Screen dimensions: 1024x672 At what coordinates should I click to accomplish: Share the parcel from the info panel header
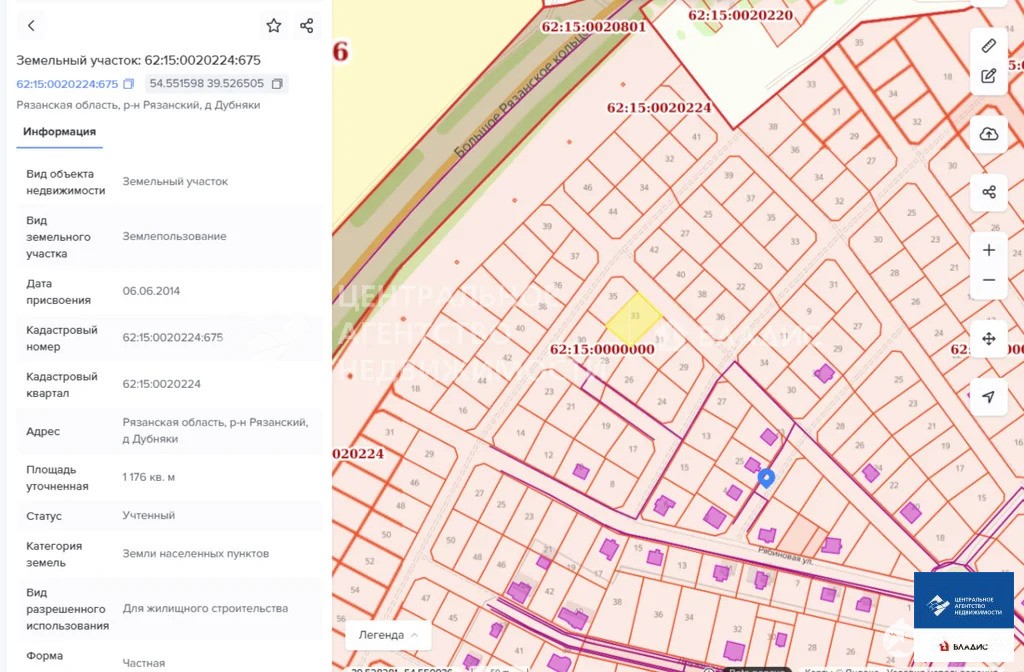tap(307, 26)
